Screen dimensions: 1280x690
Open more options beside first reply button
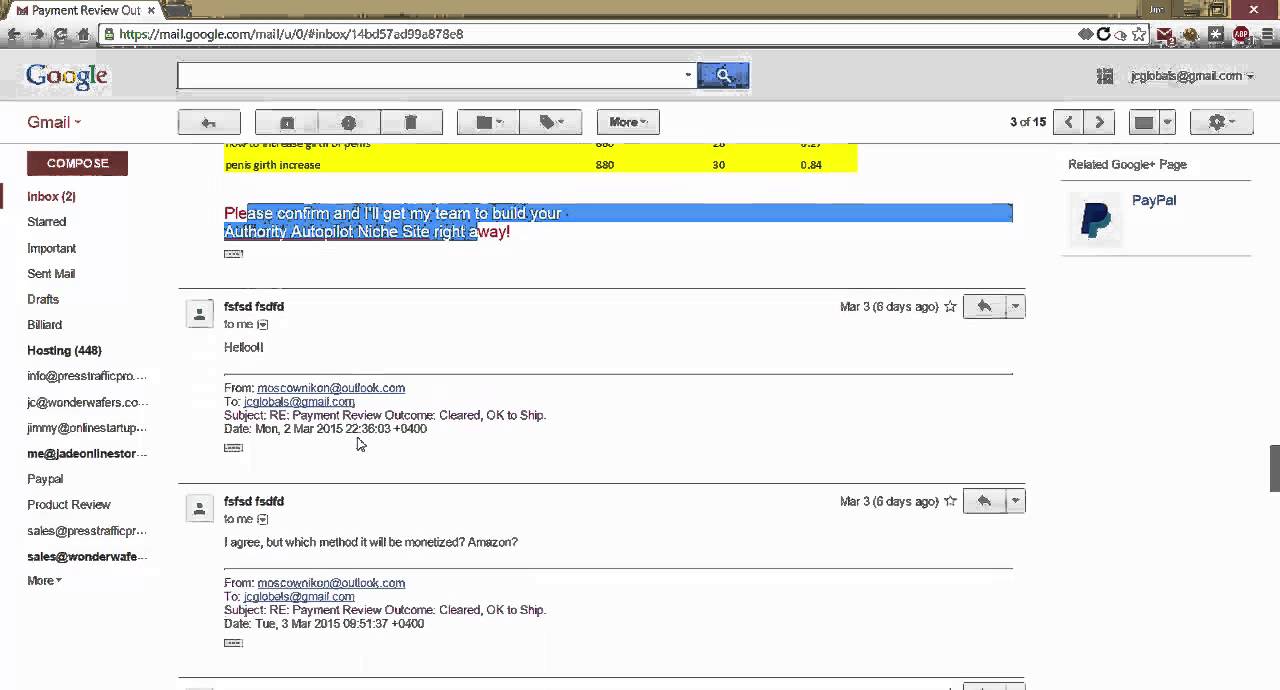pyautogui.click(x=1016, y=306)
